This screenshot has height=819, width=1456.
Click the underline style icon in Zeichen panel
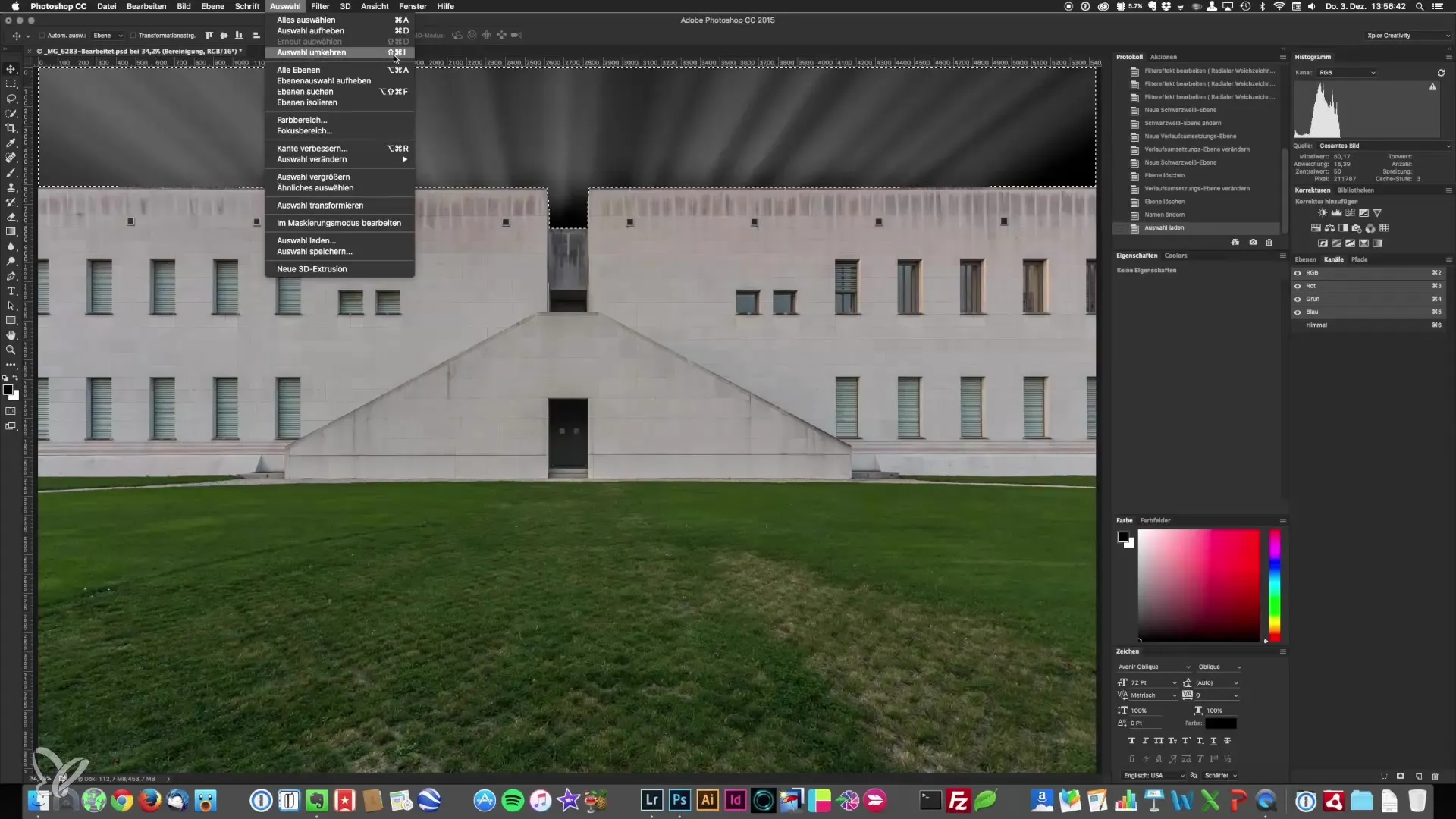[1213, 741]
